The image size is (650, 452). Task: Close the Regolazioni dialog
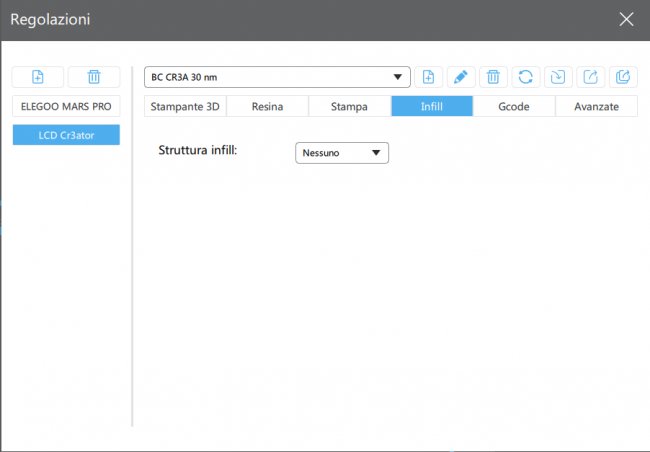point(626,19)
